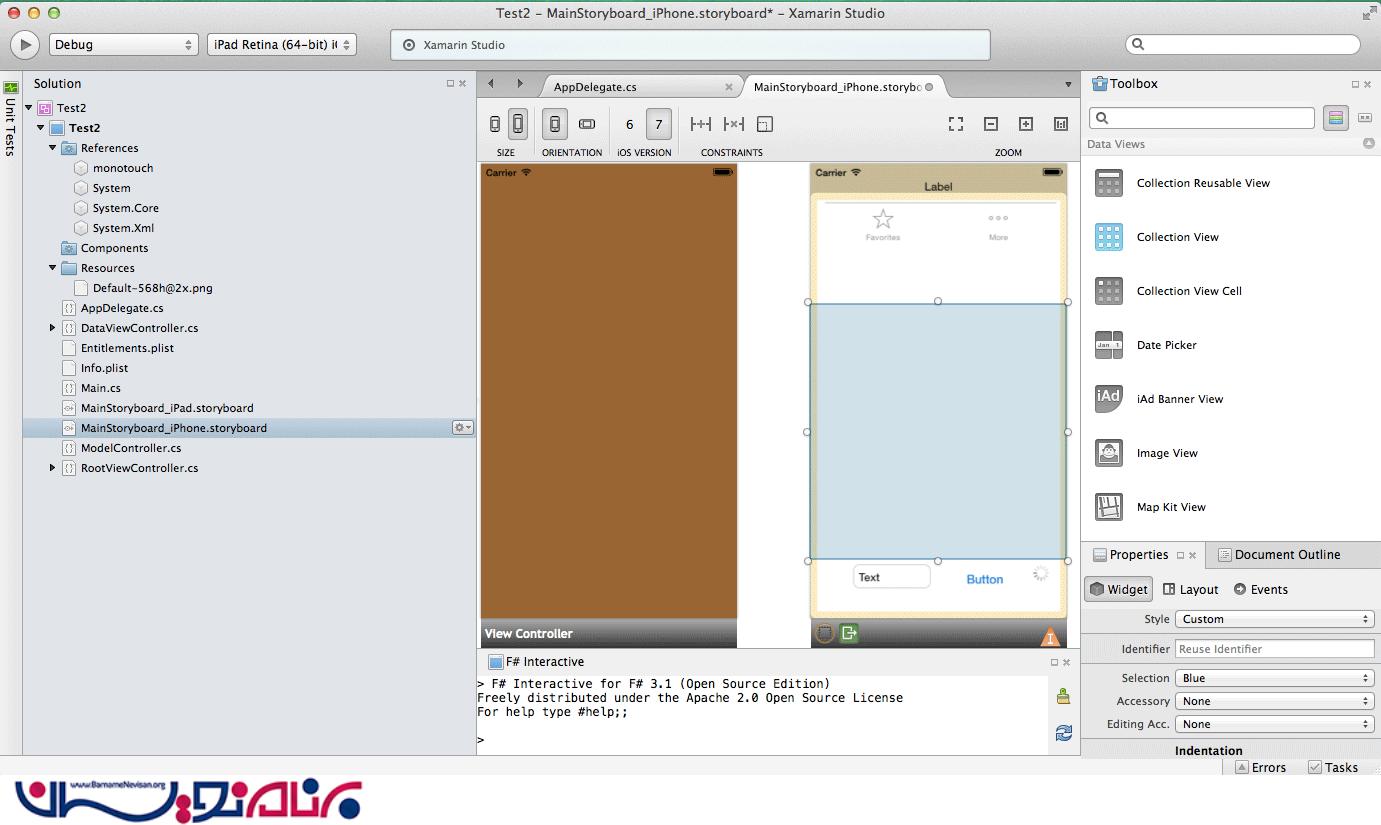Collapse the Data Views toolbox section
This screenshot has width=1381, height=825.
(1369, 144)
